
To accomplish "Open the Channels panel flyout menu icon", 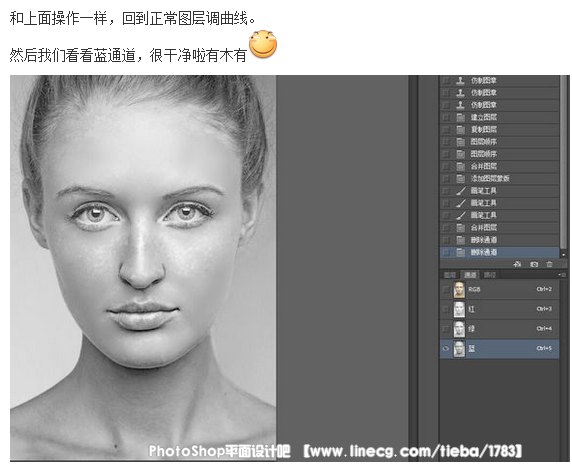I will click(x=562, y=274).
